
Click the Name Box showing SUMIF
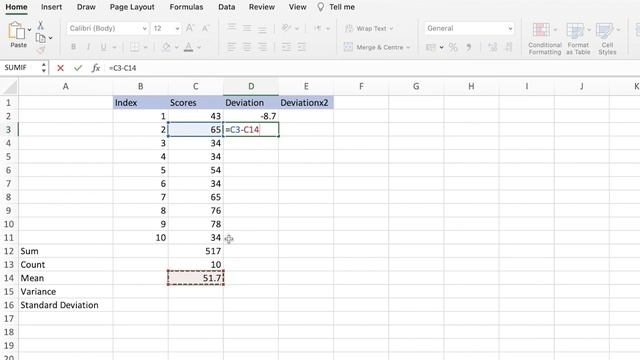pyautogui.click(x=20, y=68)
